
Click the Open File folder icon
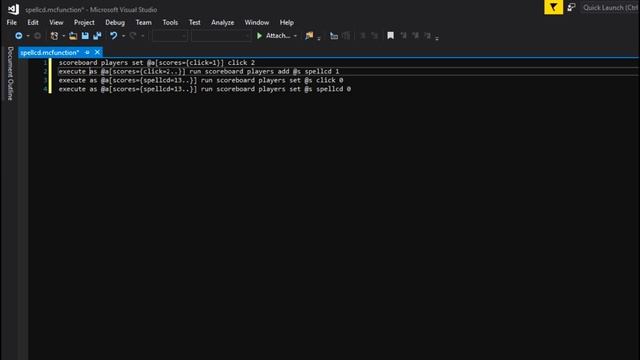point(73,36)
